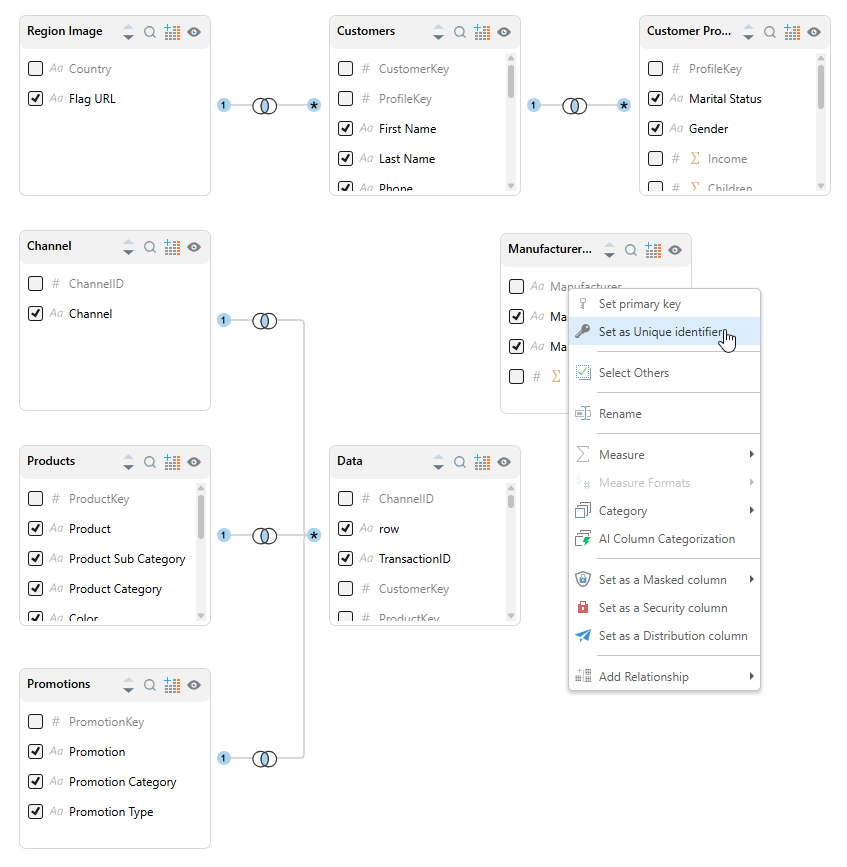Click the grid icon in Data table header
Viewport: 847px width, 867px height.
click(482, 462)
